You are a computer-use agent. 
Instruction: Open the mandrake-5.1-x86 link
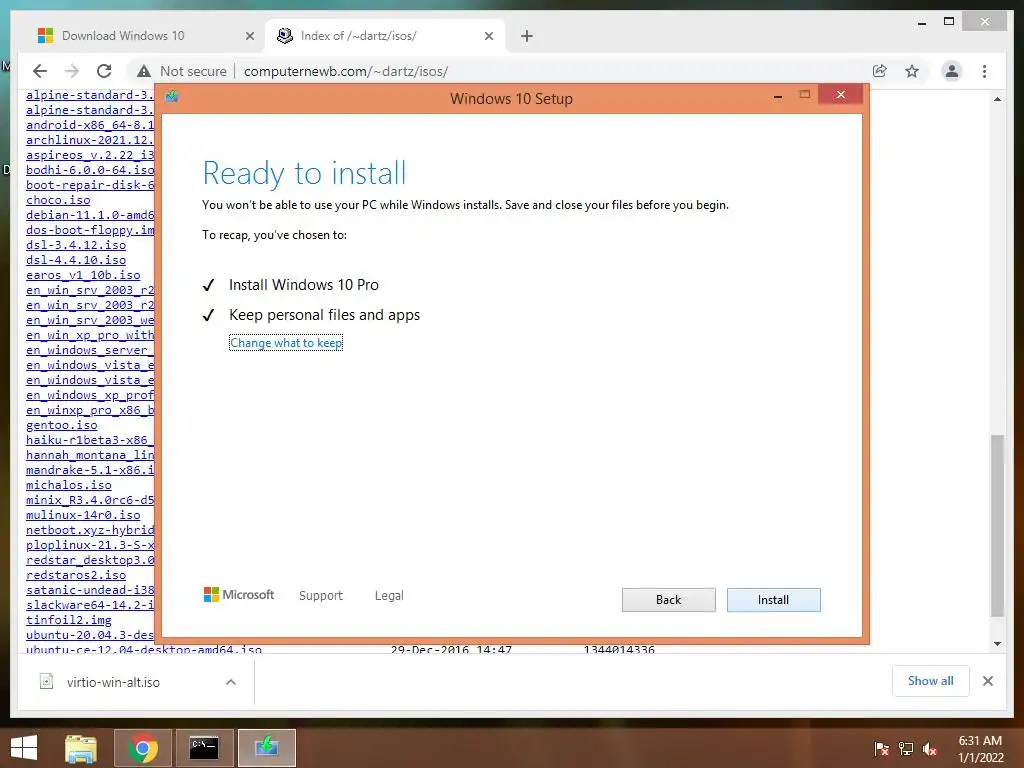(x=90, y=470)
